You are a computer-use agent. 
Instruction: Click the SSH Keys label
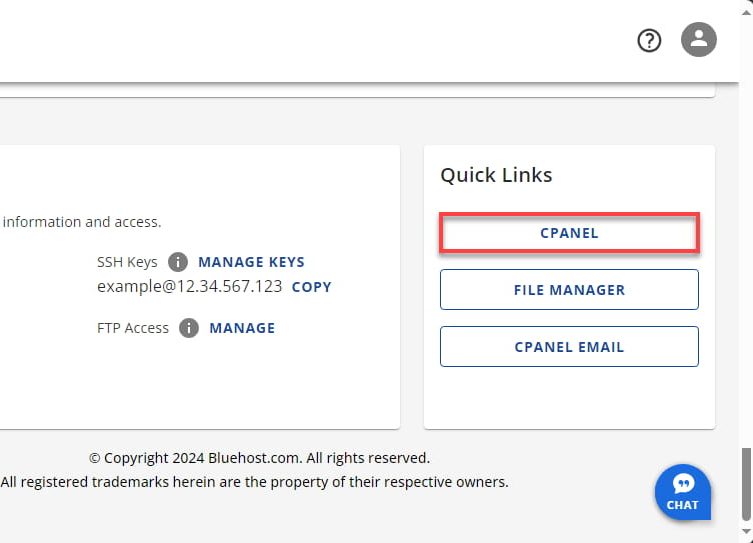pos(127,262)
